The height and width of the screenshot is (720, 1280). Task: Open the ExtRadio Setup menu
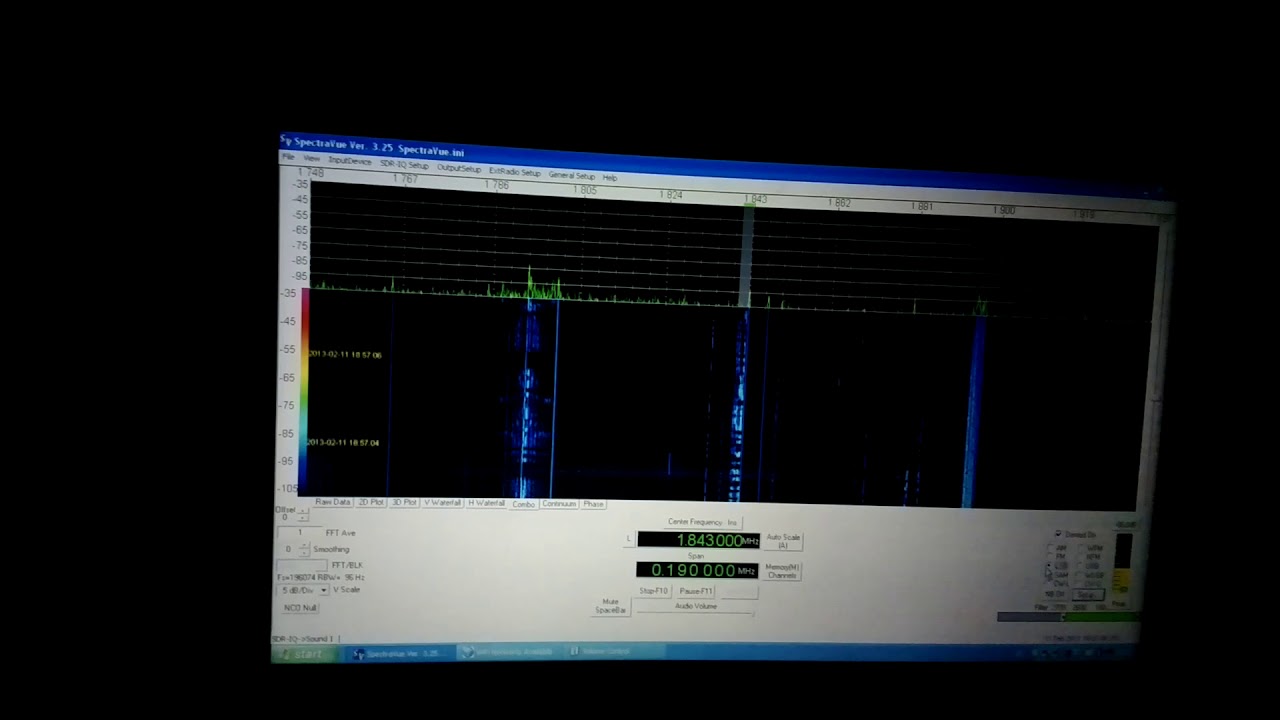click(x=515, y=172)
